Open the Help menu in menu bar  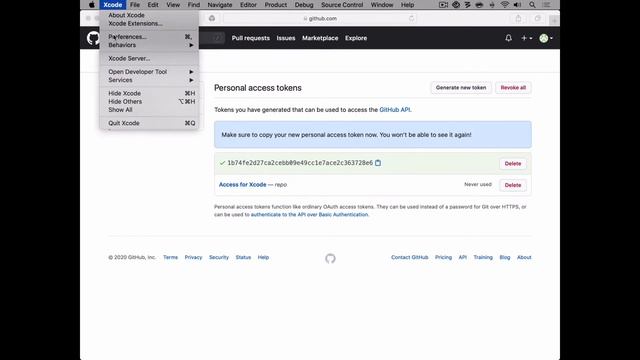(407, 5)
